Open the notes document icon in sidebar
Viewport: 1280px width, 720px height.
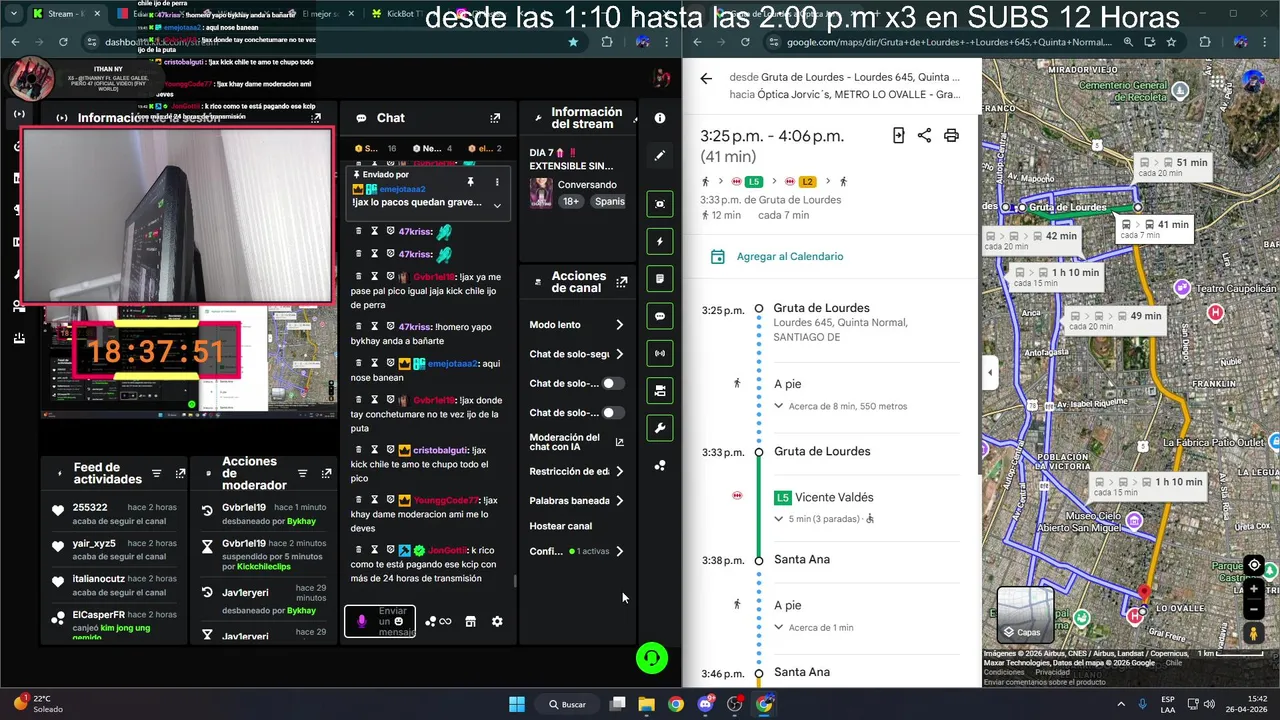point(660,278)
